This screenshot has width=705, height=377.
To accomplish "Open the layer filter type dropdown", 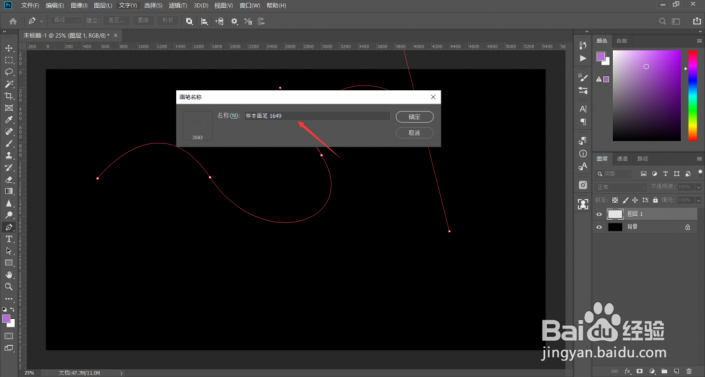I will pyautogui.click(x=613, y=174).
